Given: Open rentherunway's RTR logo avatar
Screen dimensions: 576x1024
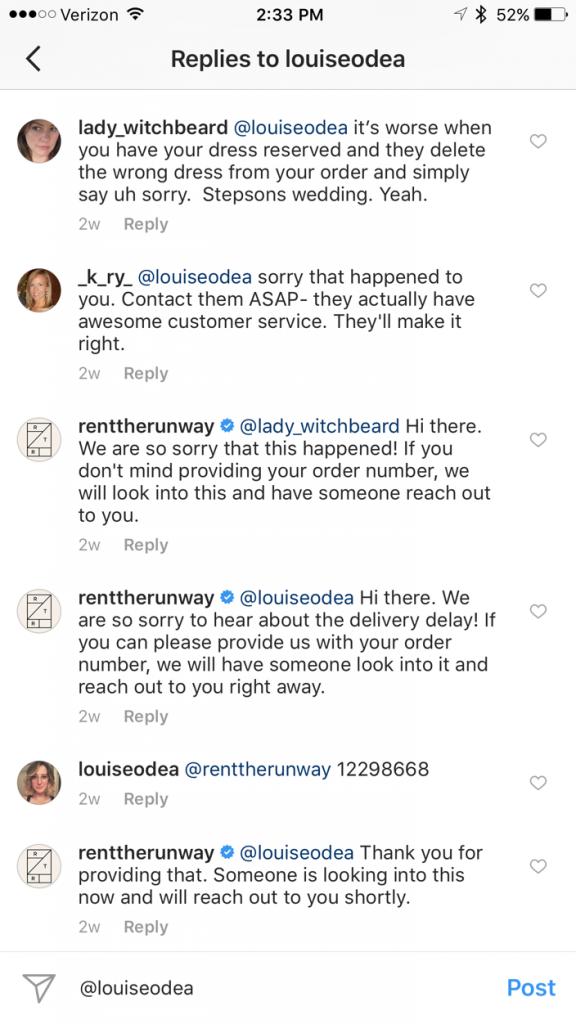Looking at the screenshot, I should [x=39, y=440].
